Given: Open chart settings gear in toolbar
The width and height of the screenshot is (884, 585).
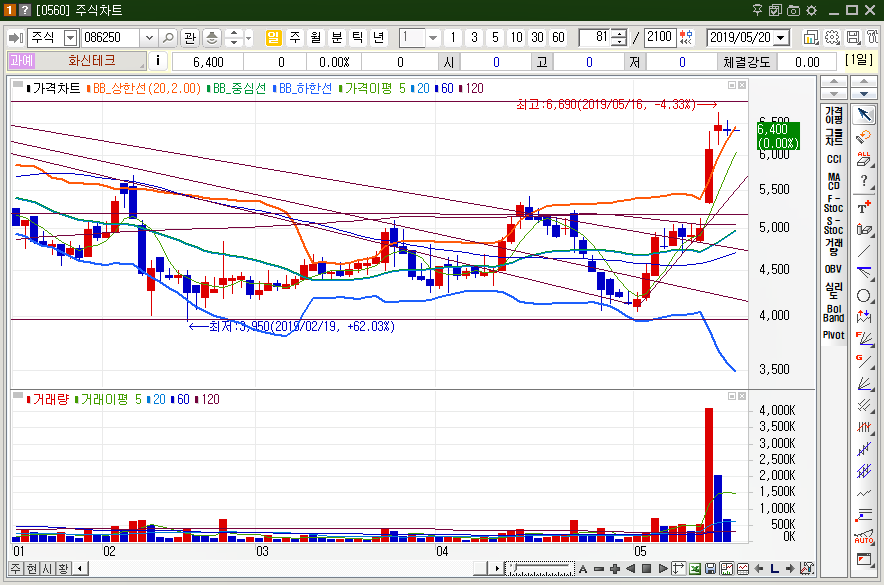Looking at the screenshot, I should (x=832, y=38).
